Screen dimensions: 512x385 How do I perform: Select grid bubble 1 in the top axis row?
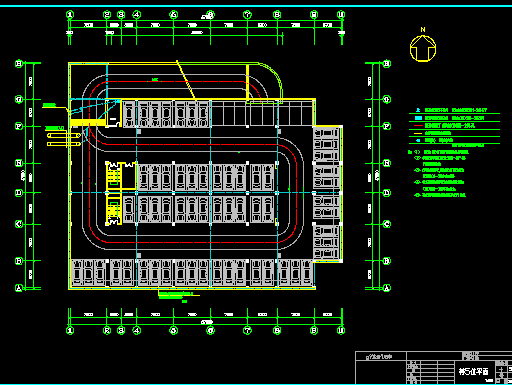pos(70,15)
